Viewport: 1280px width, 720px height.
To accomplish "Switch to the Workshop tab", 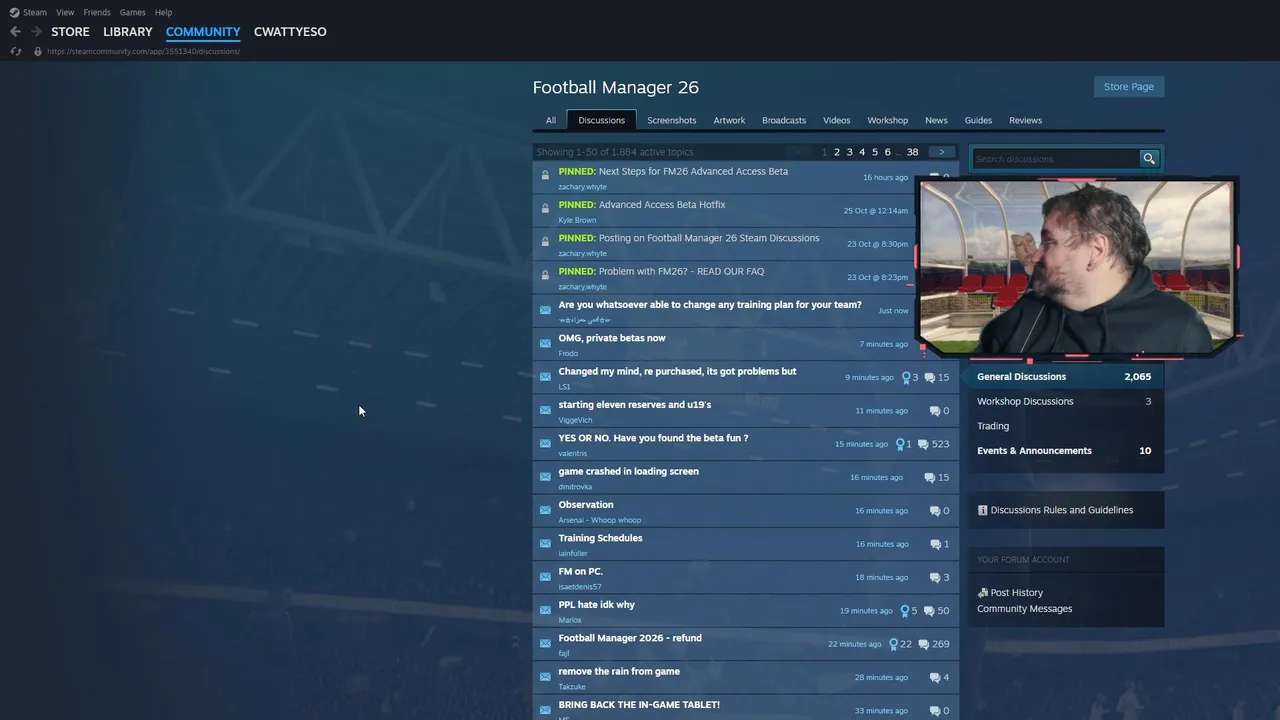I will click(x=888, y=120).
